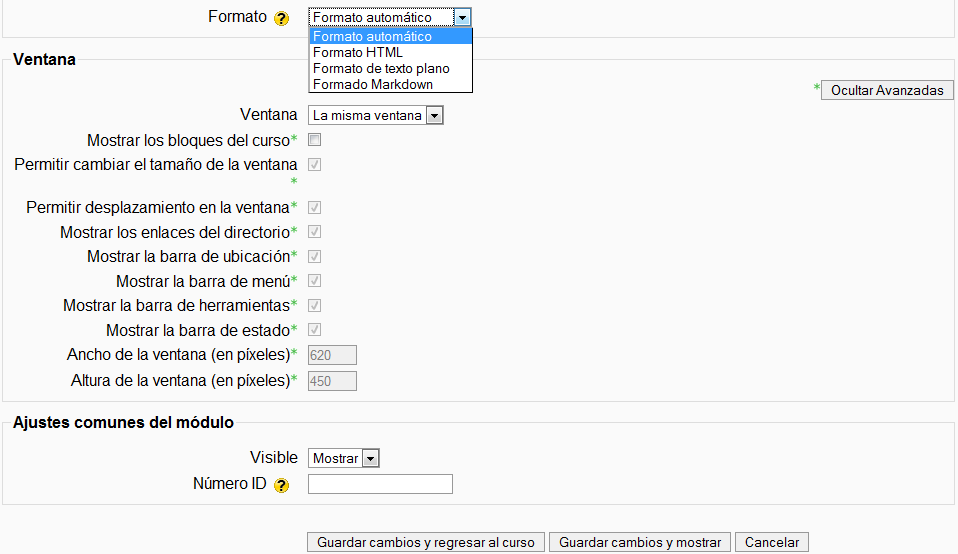Toggle Permitir cambiar el tamaño de la ventana
This screenshot has width=958, height=554.
[x=314, y=164]
